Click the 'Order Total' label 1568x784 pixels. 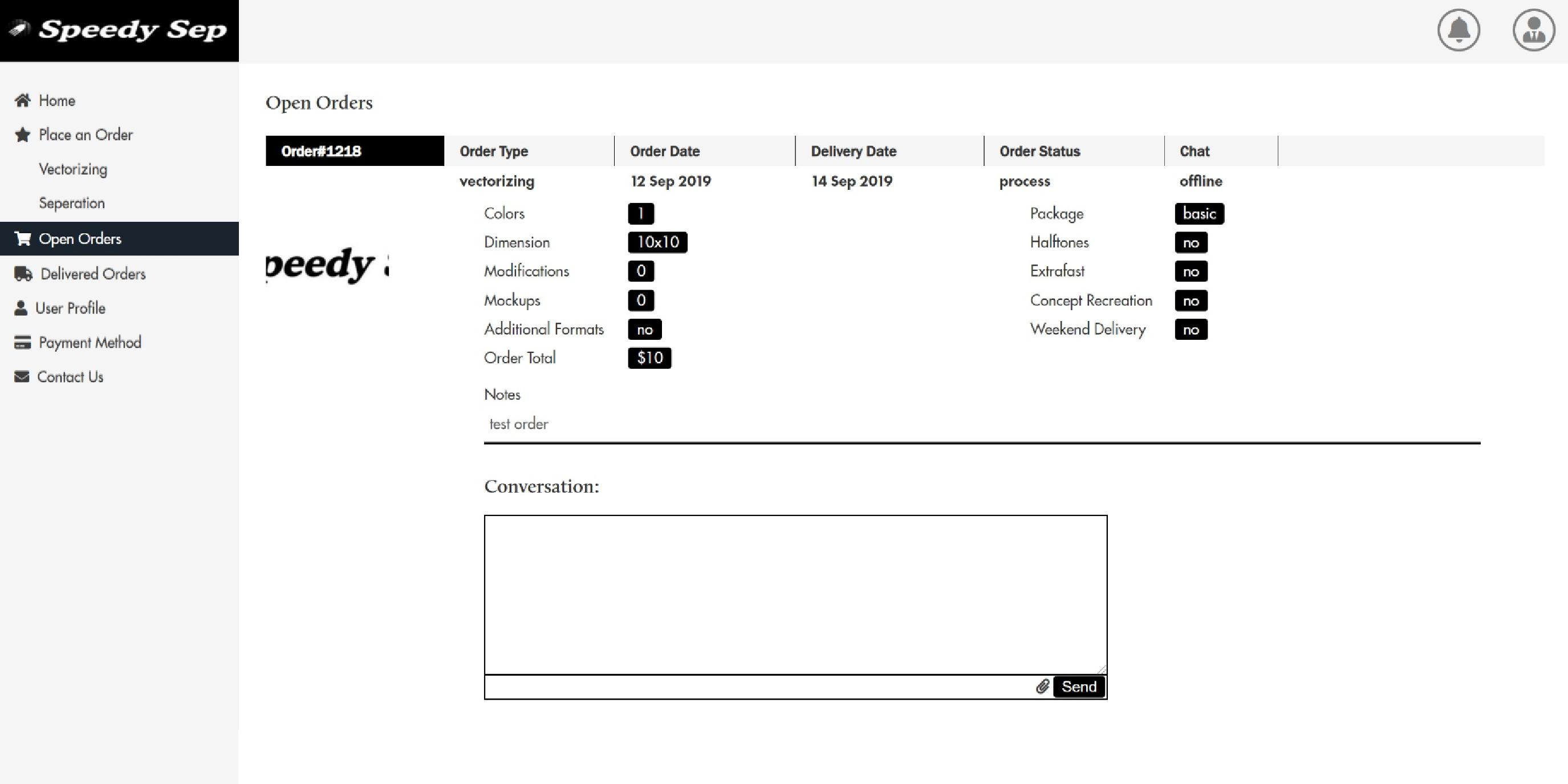[x=520, y=358]
